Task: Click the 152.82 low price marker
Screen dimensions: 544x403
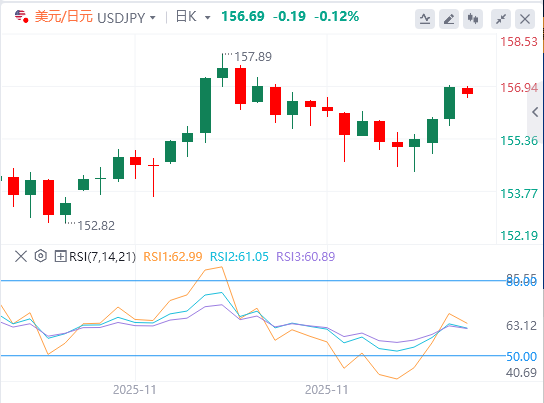Action: 96,226
